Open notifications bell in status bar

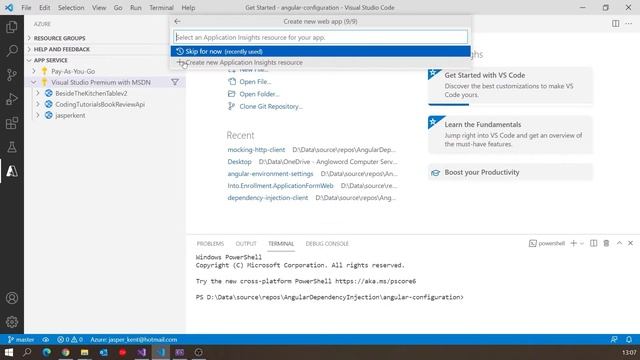point(629,340)
